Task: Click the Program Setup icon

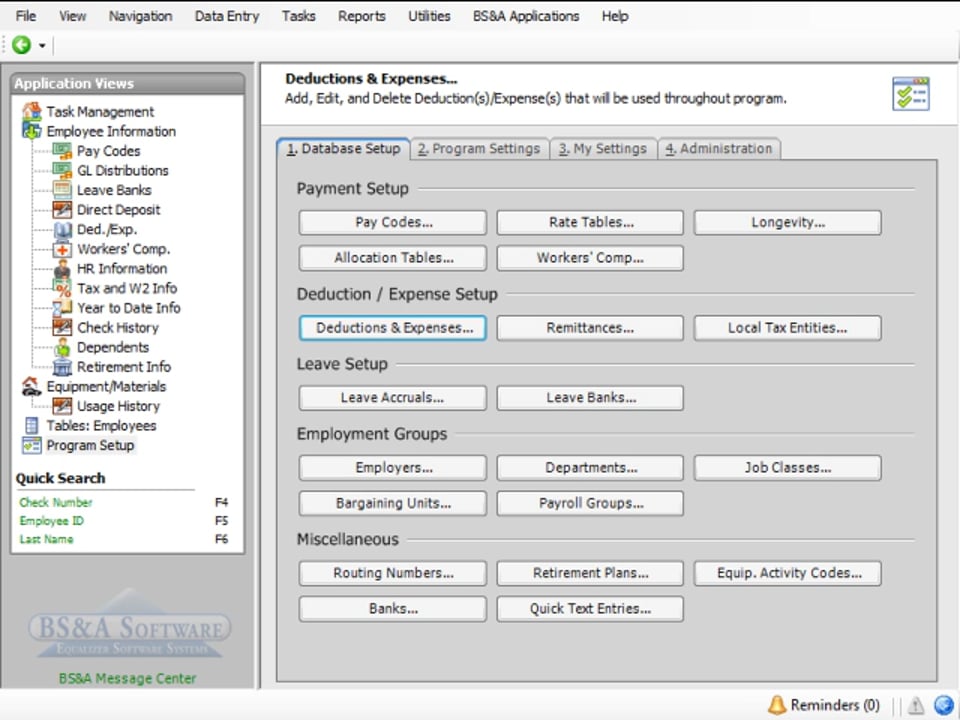Action: click(32, 445)
